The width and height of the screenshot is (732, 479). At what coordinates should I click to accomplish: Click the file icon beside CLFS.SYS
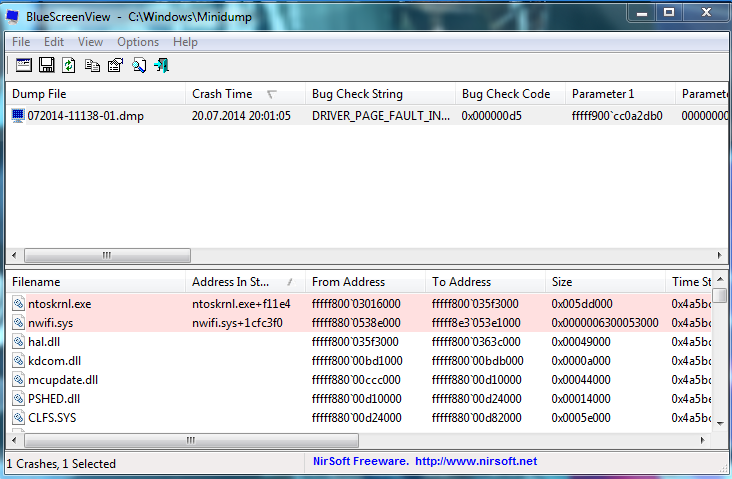(x=18, y=418)
